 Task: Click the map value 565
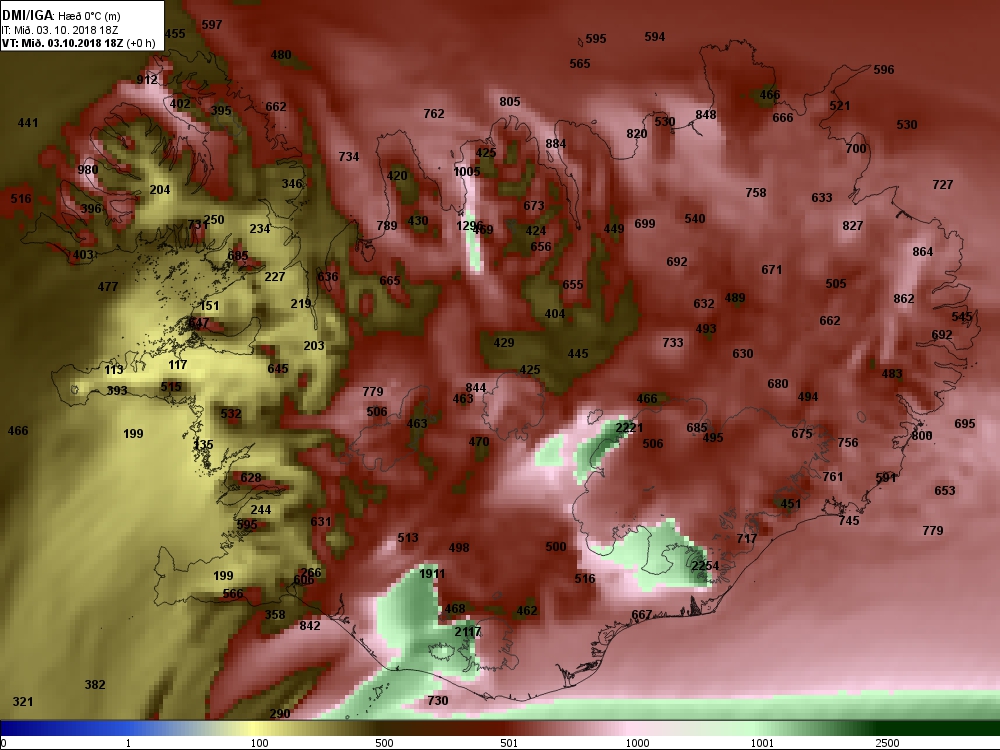click(x=580, y=64)
